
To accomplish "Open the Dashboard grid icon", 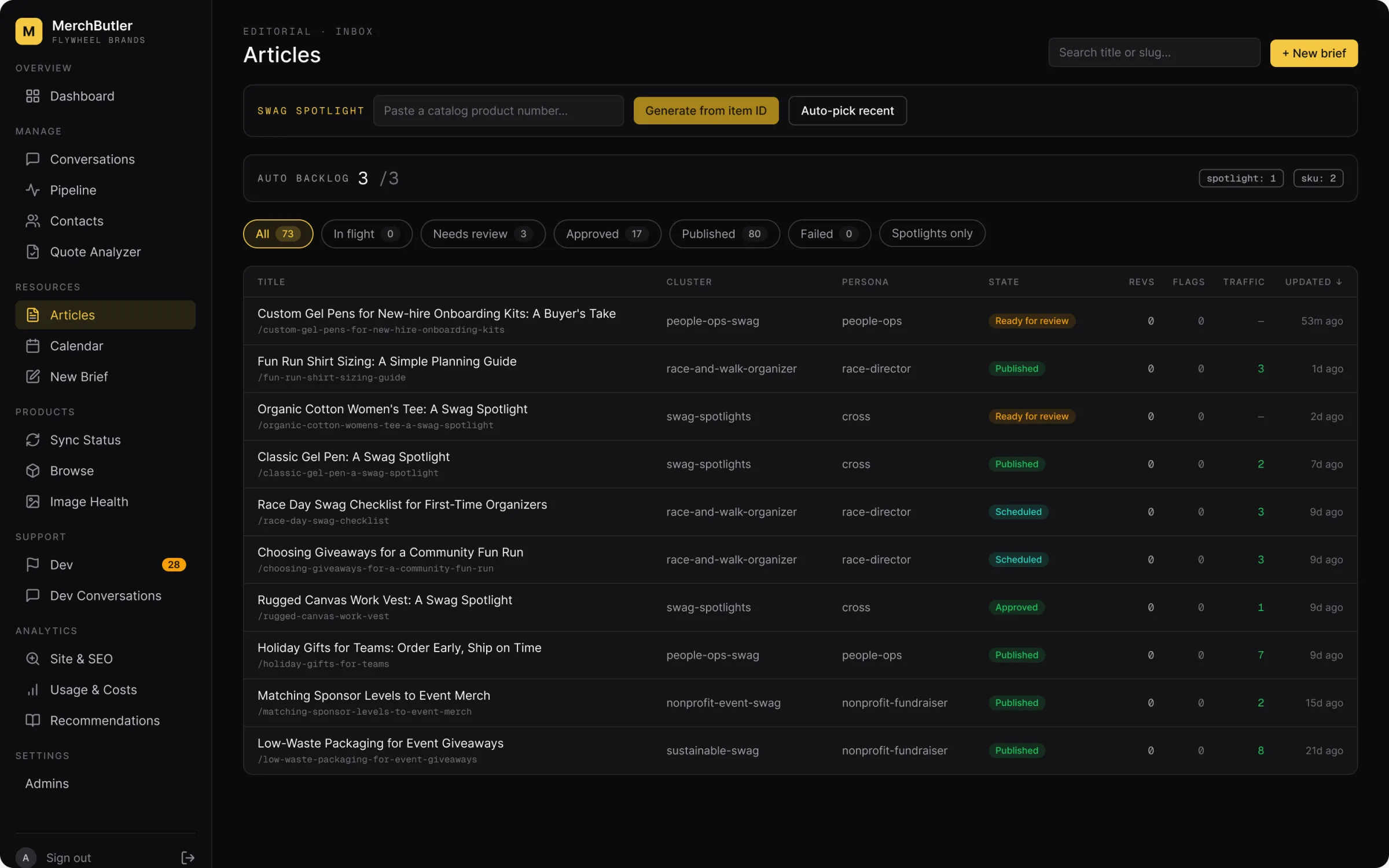I will point(32,96).
